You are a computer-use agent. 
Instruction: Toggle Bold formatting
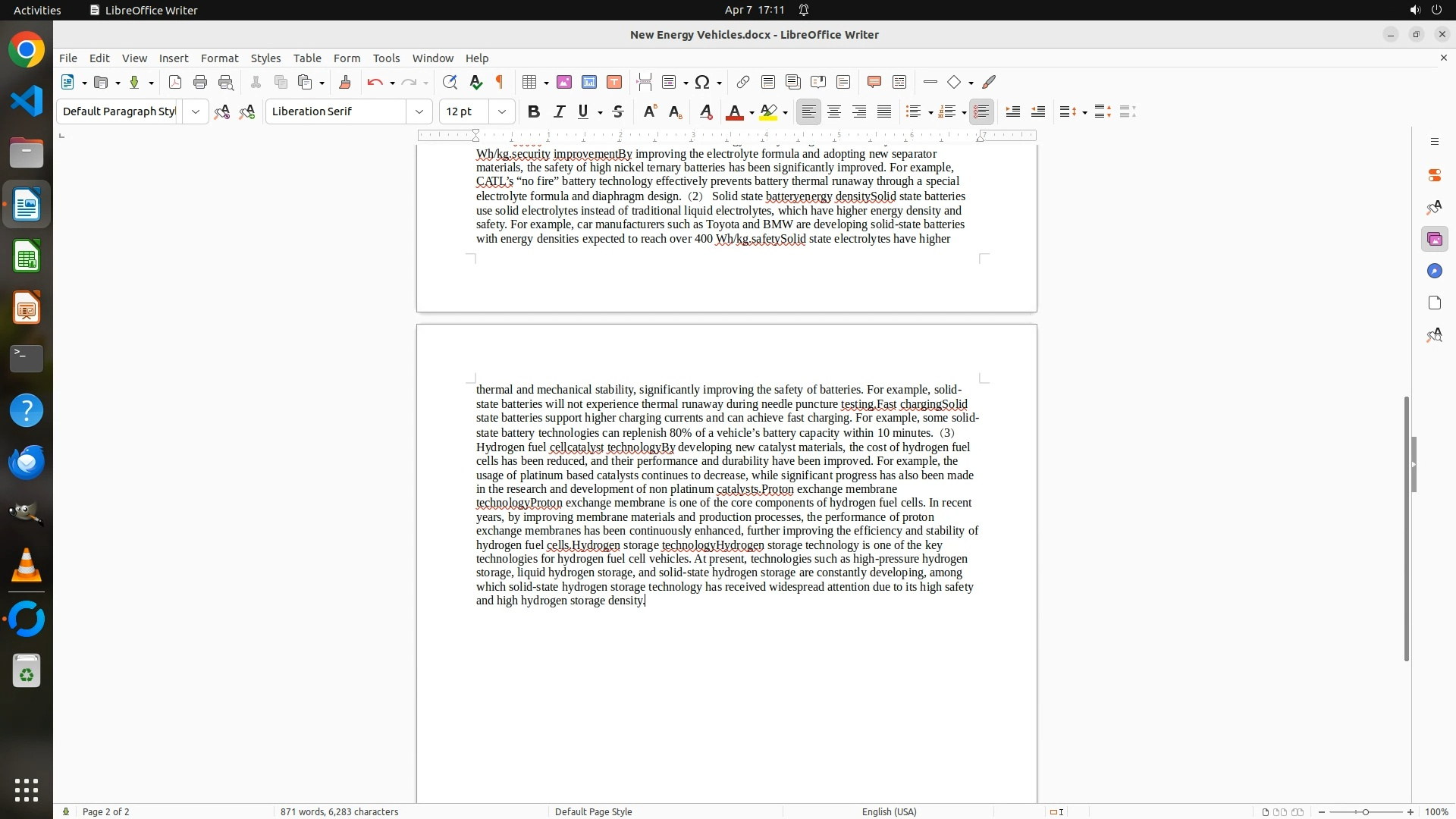tap(534, 112)
